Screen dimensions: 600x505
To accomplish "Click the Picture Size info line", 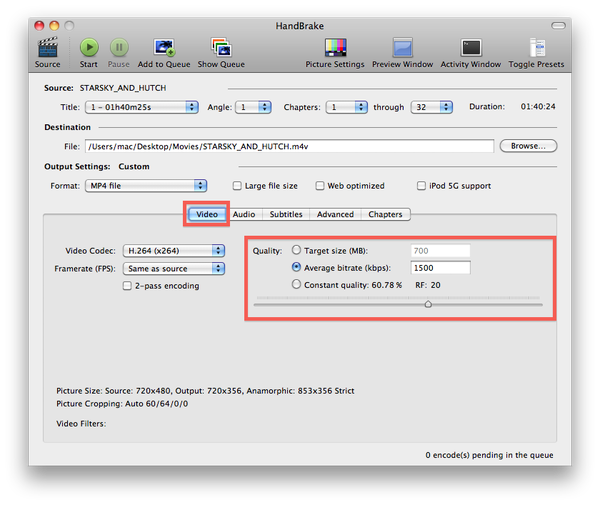I will tap(205, 391).
